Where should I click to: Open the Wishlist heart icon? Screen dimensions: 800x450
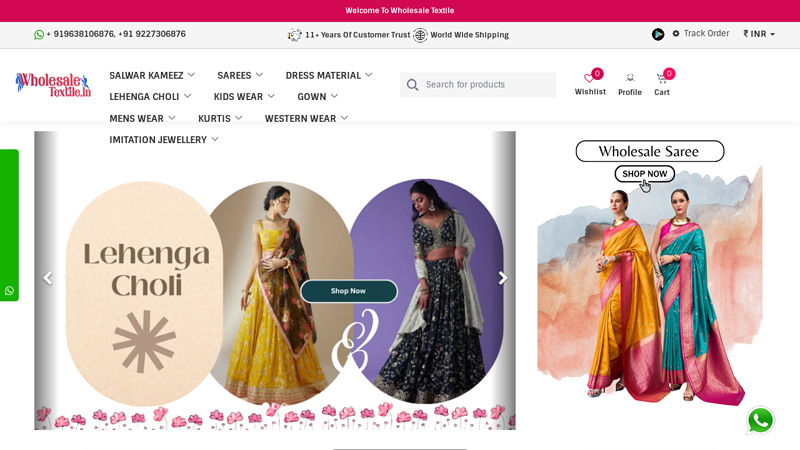pyautogui.click(x=589, y=78)
